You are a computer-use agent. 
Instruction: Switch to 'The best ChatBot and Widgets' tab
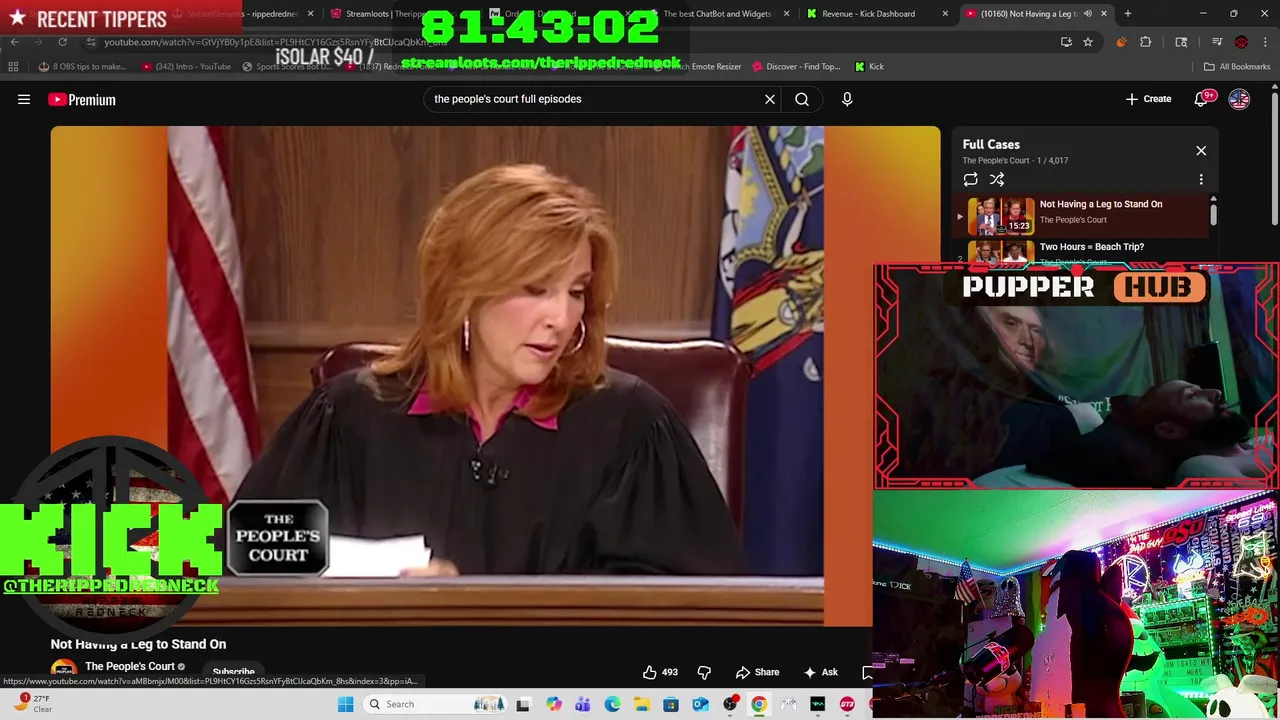[718, 14]
